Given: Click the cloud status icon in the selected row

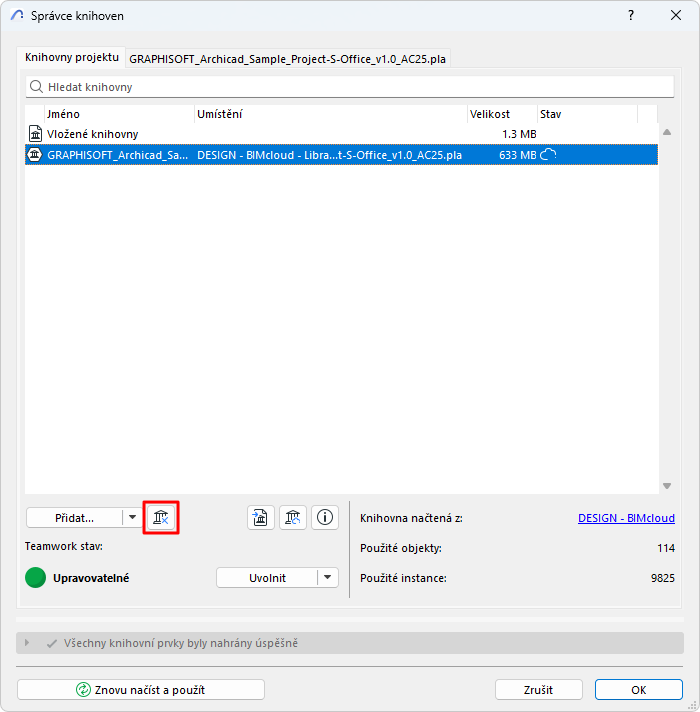Looking at the screenshot, I should click(548, 154).
